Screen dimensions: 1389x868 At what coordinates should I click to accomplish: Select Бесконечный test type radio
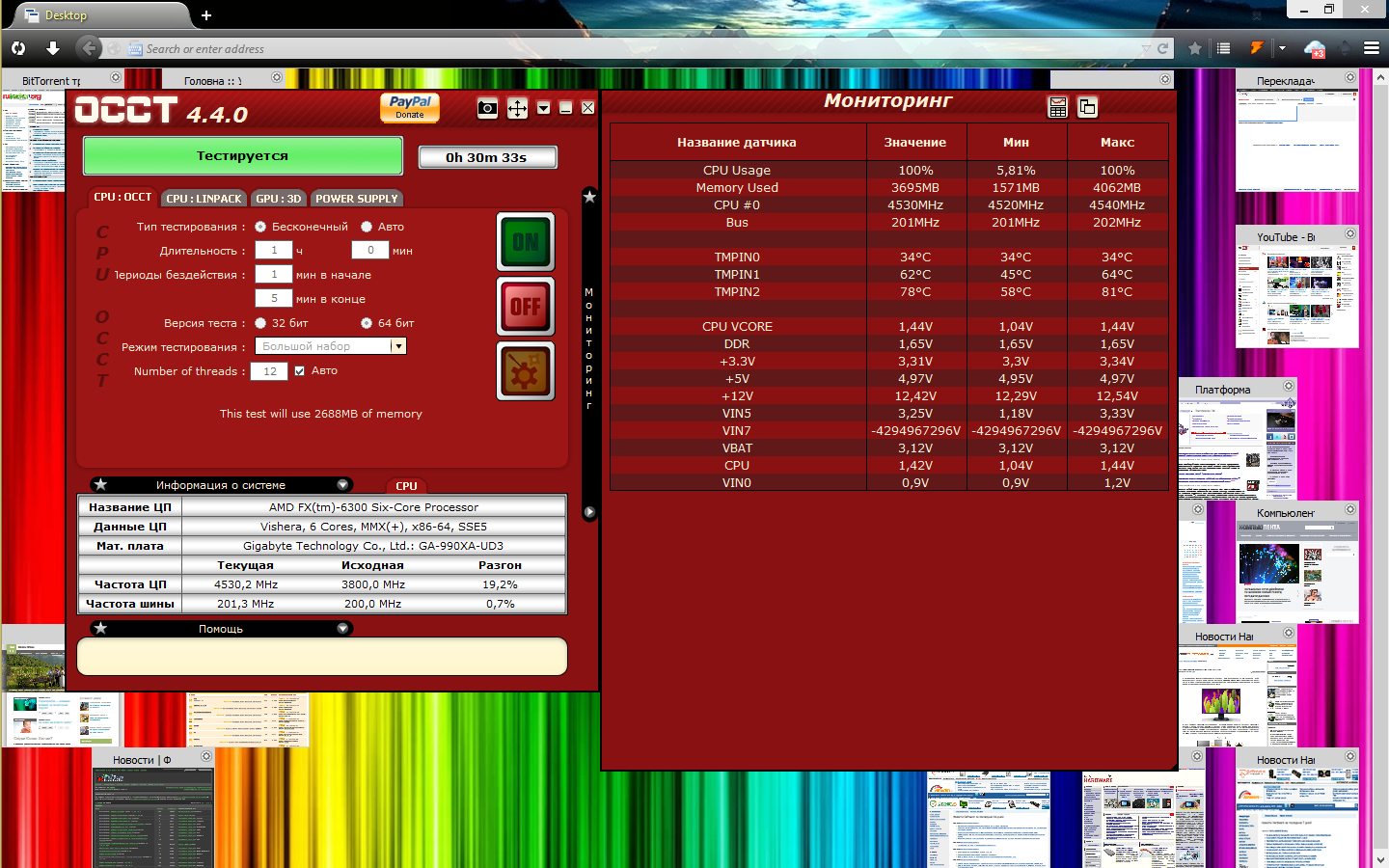click(x=260, y=227)
